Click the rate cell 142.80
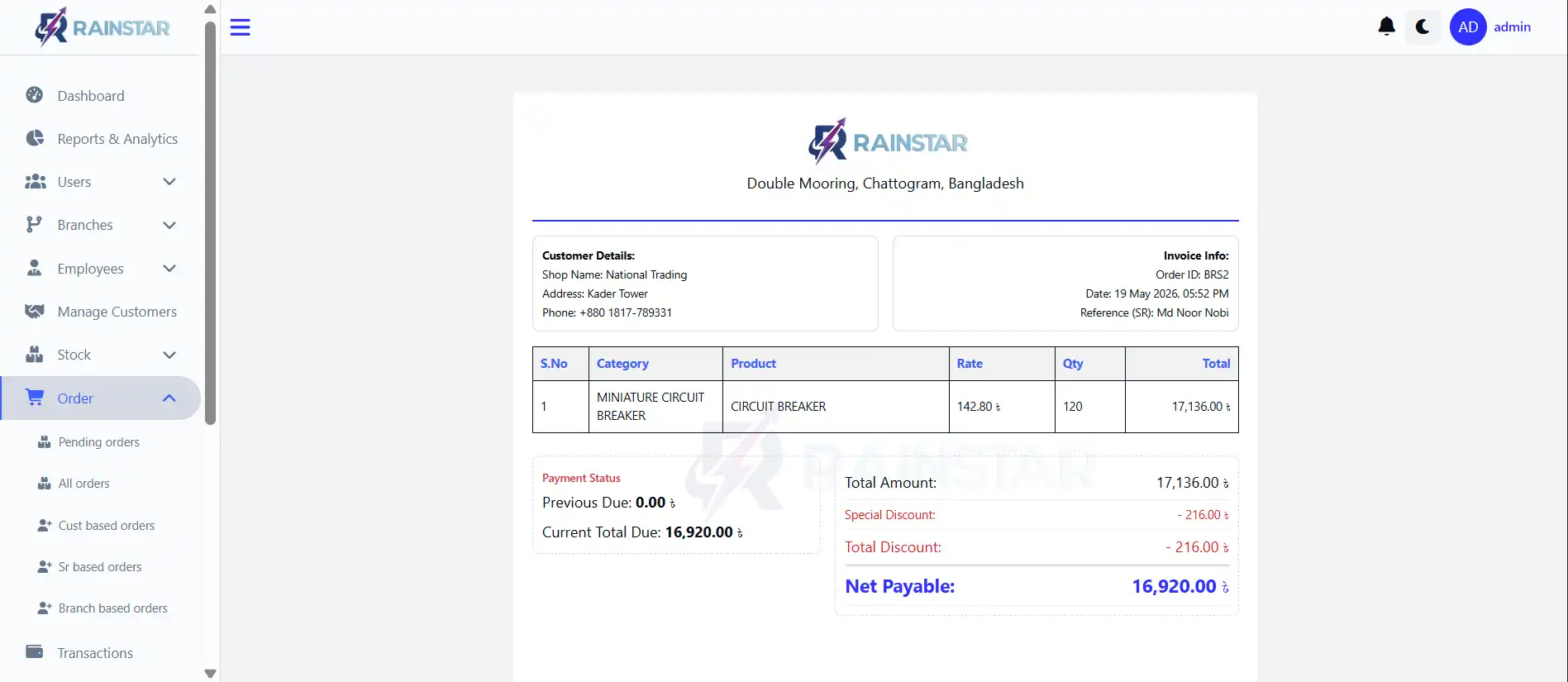This screenshot has height=682, width=1568. pos(1002,406)
